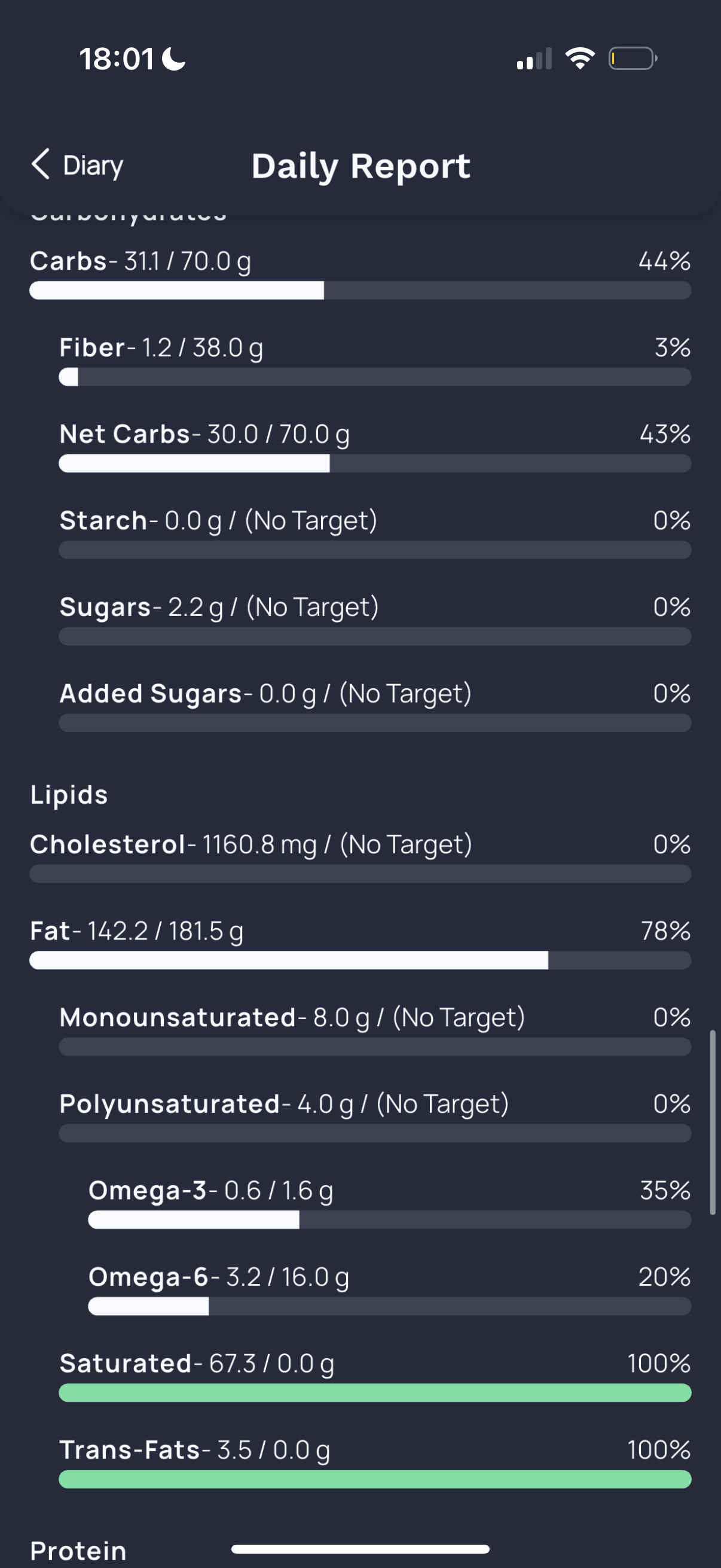Tap the vertical scrollbar indicator

pyautogui.click(x=713, y=1122)
